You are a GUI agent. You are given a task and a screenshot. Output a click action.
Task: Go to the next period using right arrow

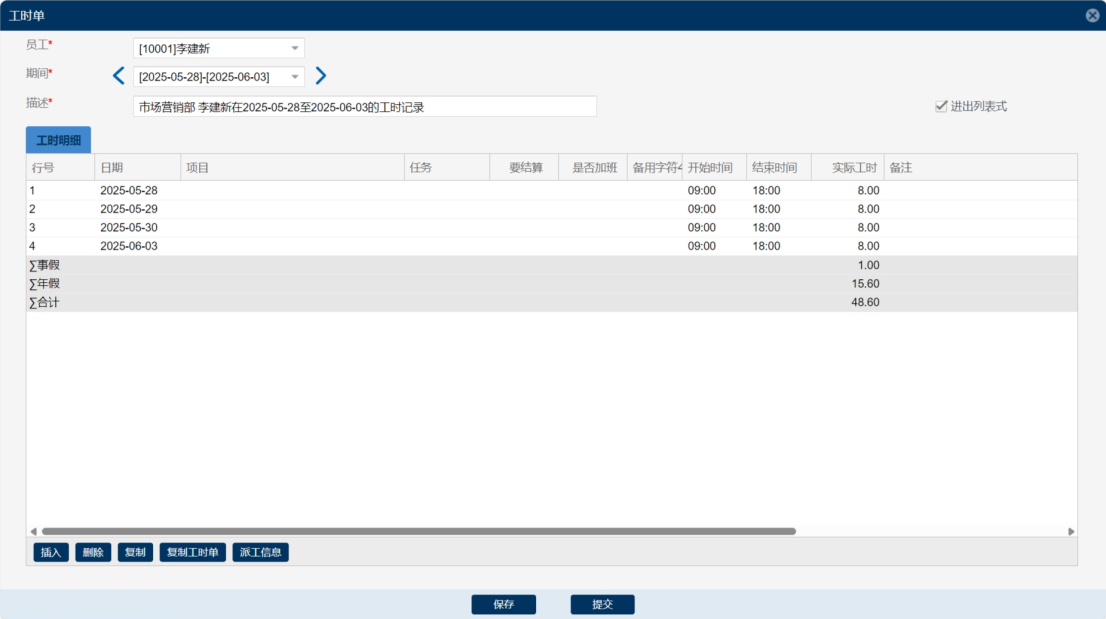pyautogui.click(x=321, y=76)
